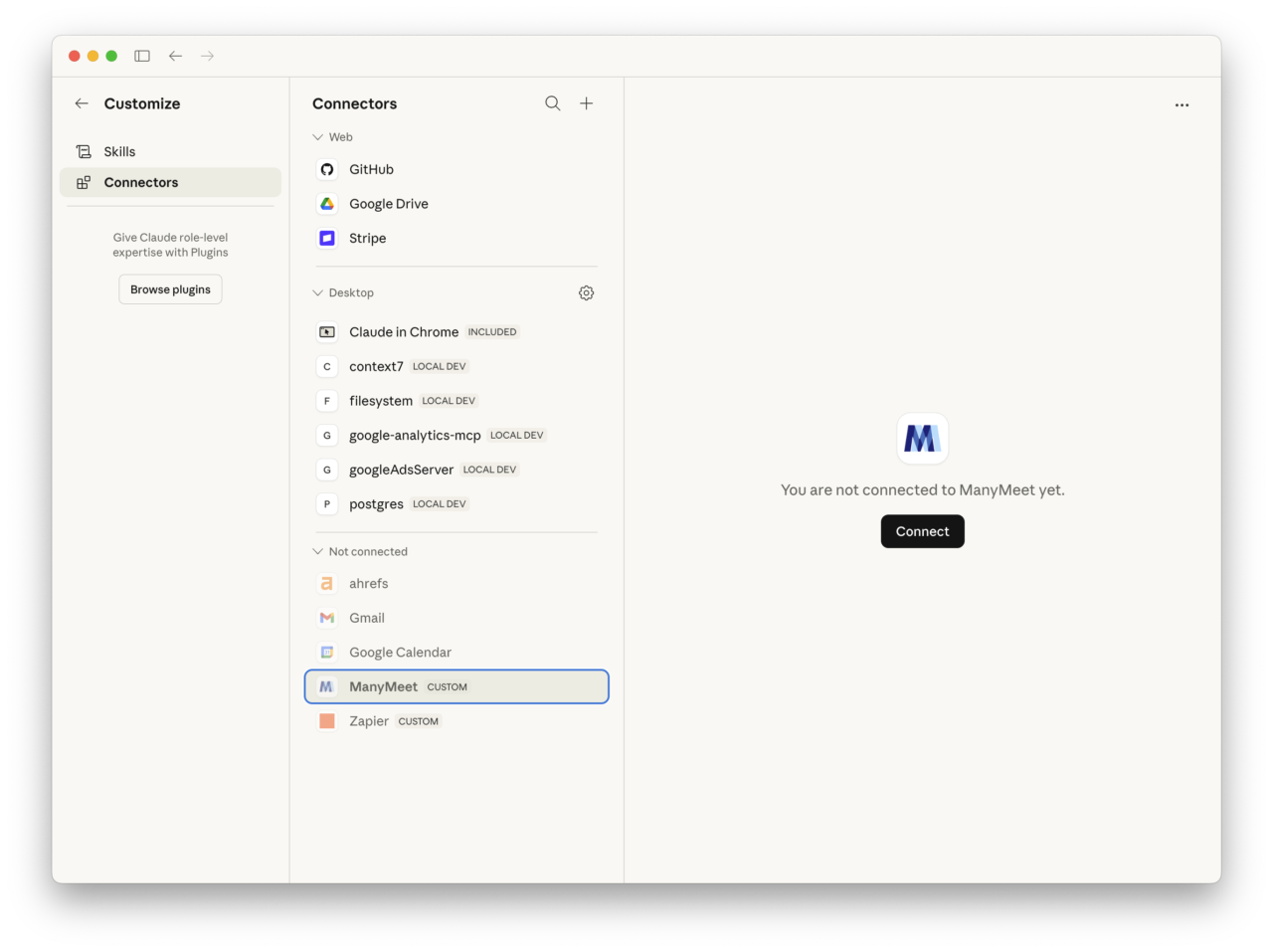
Task: Open the search for connectors
Action: coord(552,102)
